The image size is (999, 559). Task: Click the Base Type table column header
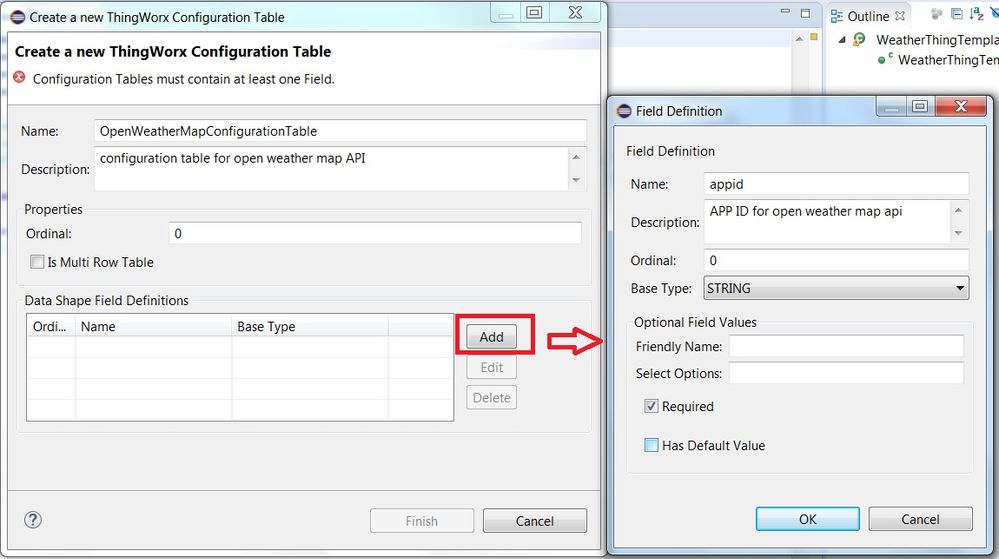[x=310, y=326]
